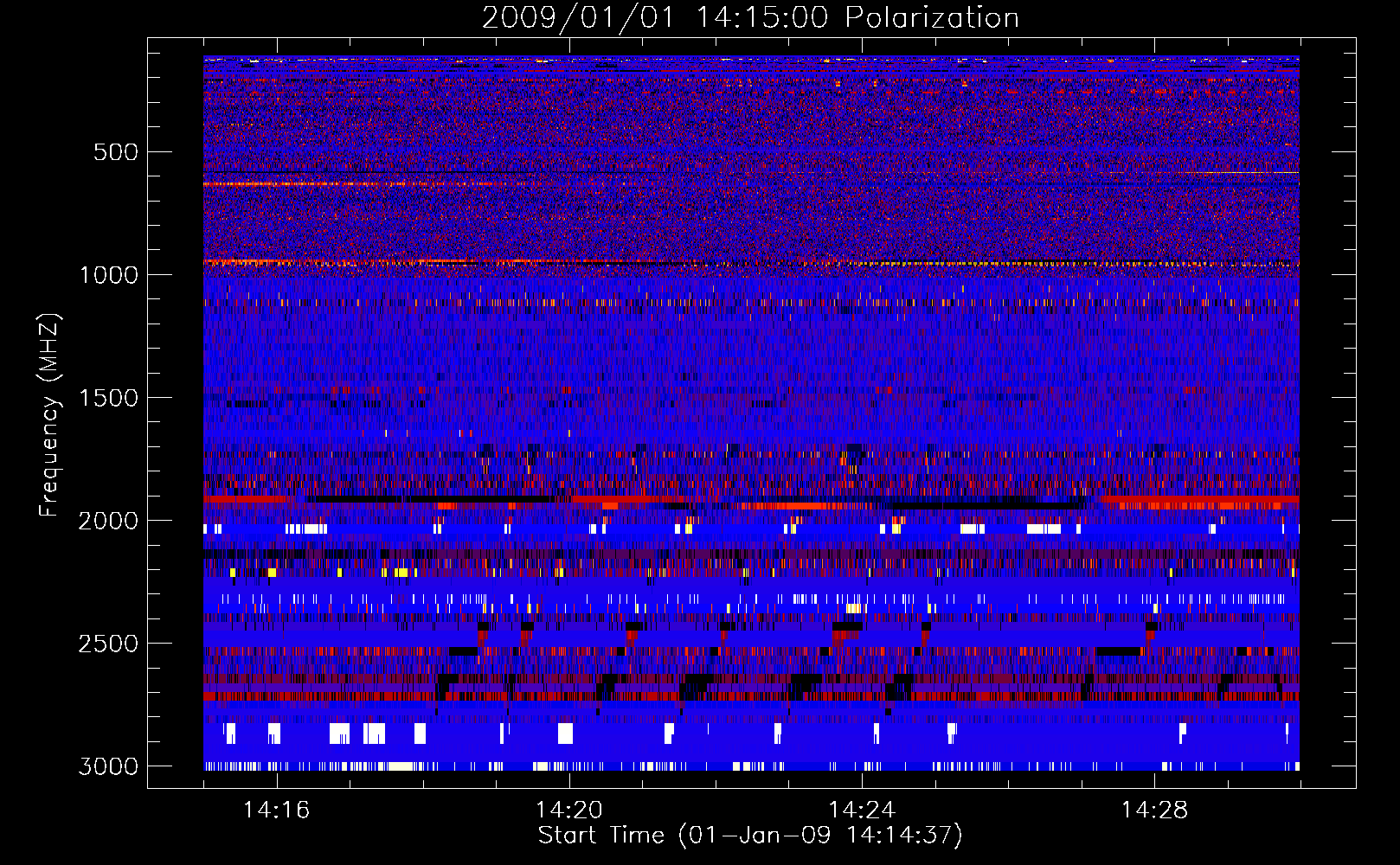This screenshot has width=1400, height=865.
Task: Click the 1500 frequency tick label
Action: click(x=108, y=398)
